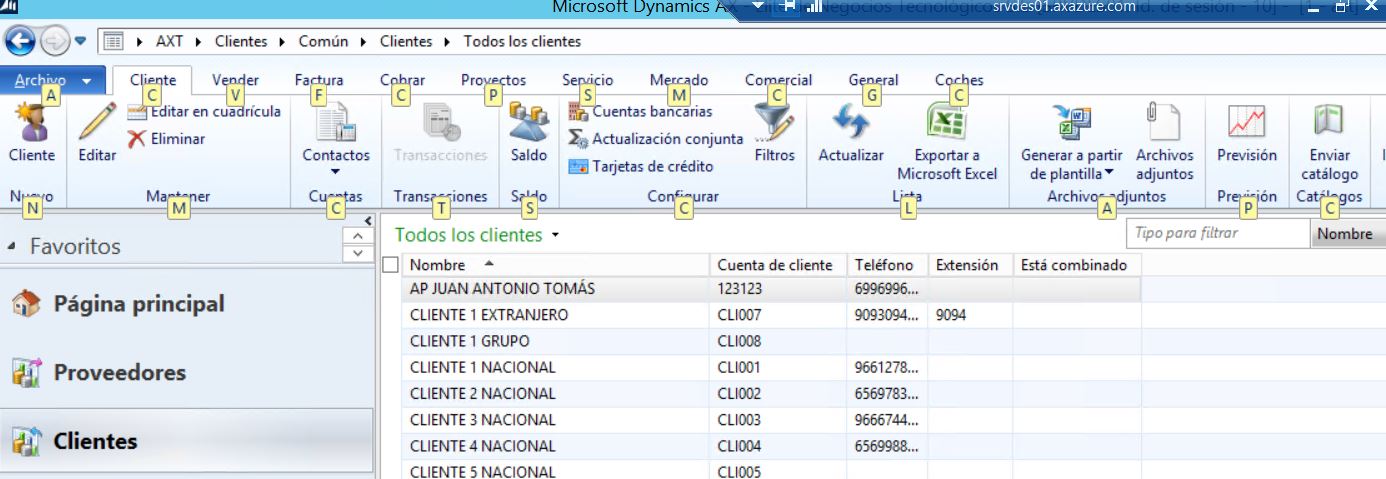Switch to the Coches tab

959,80
